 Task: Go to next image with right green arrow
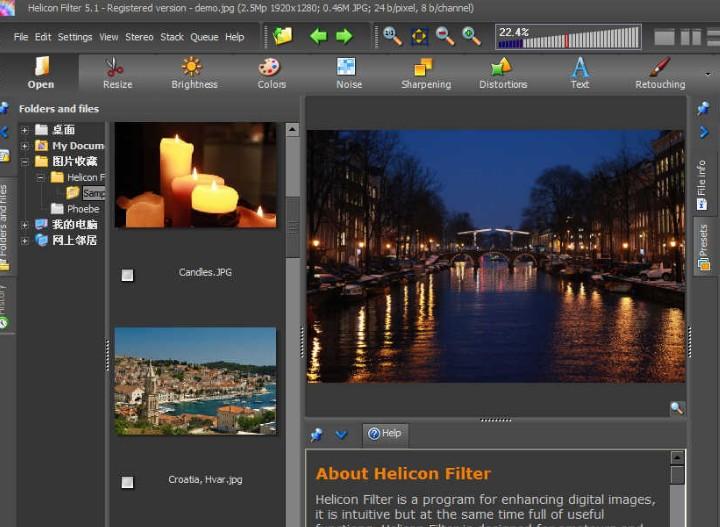click(x=344, y=36)
